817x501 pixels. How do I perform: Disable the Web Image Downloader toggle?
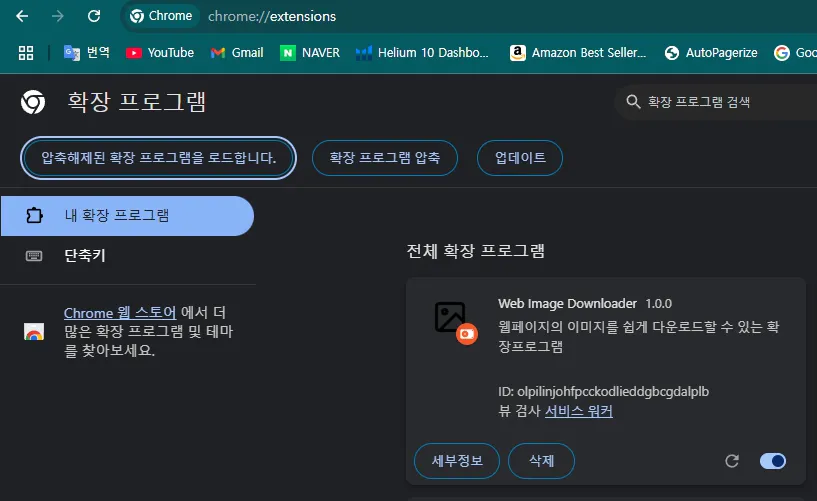pos(773,461)
